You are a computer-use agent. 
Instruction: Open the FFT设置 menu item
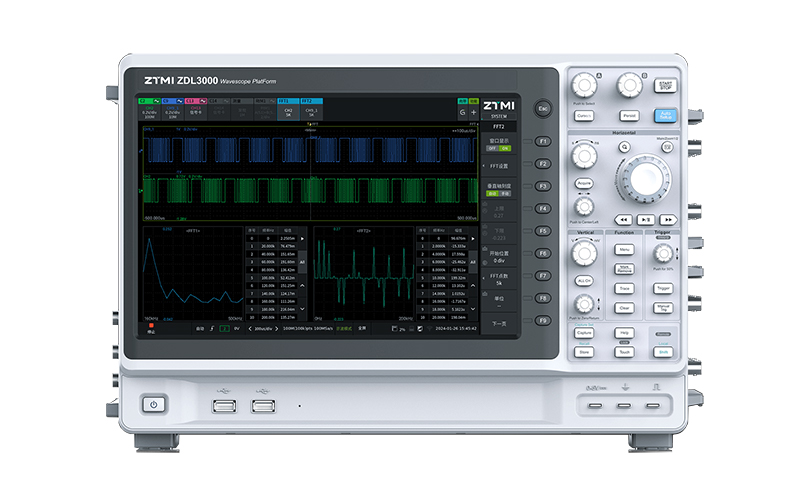pos(498,166)
